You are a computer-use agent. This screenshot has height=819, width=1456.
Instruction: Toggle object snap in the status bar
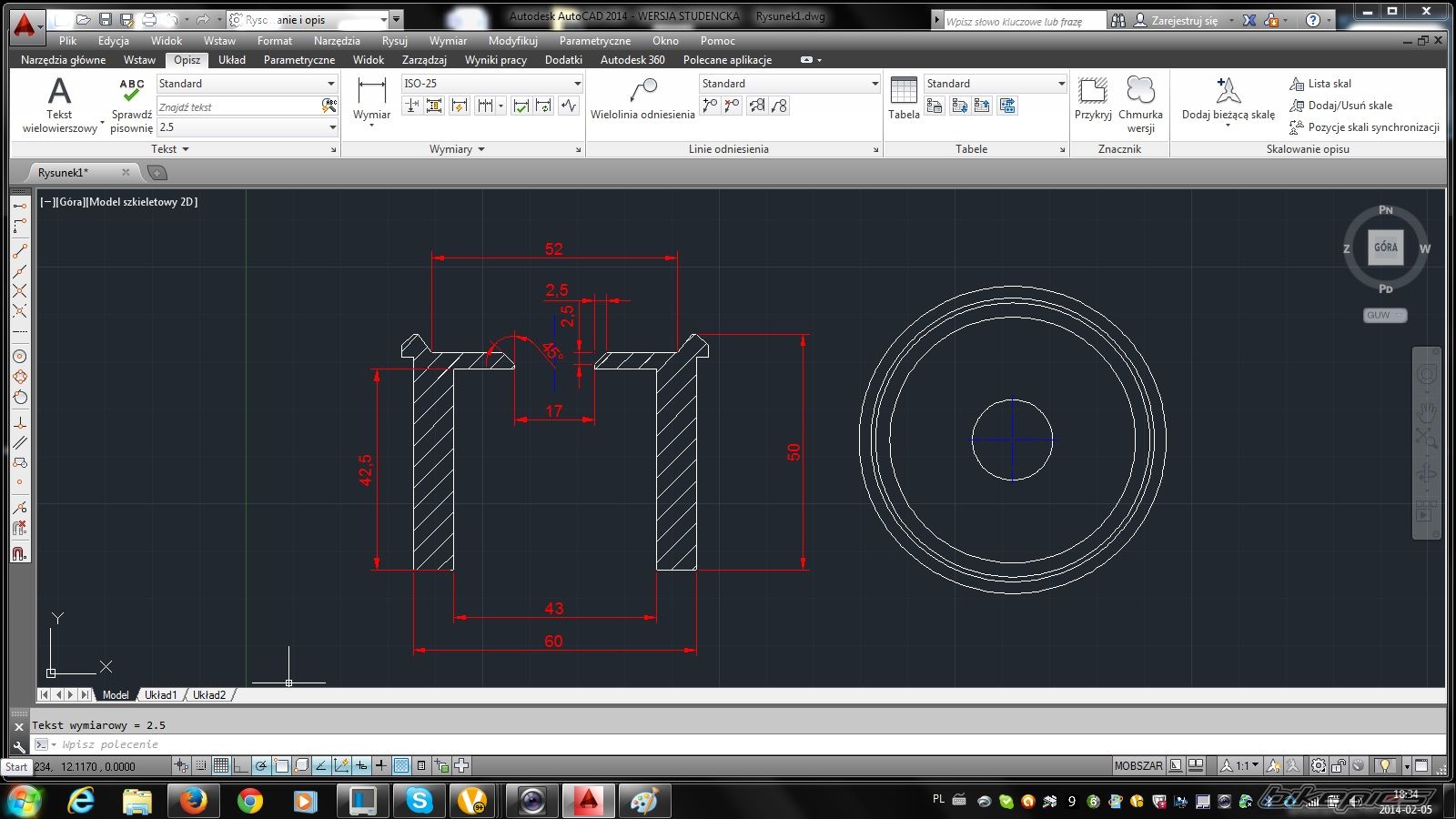tap(281, 765)
